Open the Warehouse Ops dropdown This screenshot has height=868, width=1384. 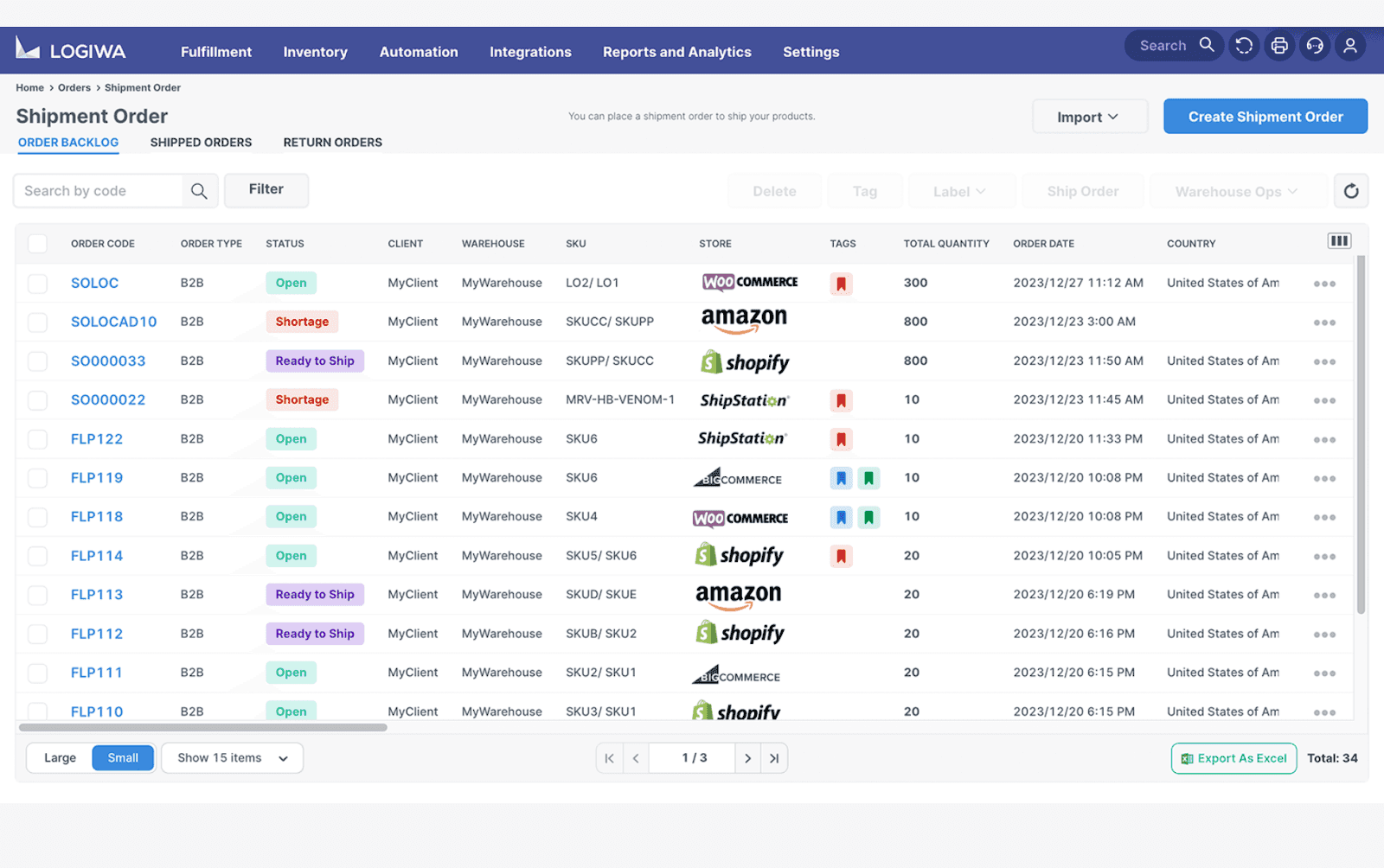point(1236,191)
